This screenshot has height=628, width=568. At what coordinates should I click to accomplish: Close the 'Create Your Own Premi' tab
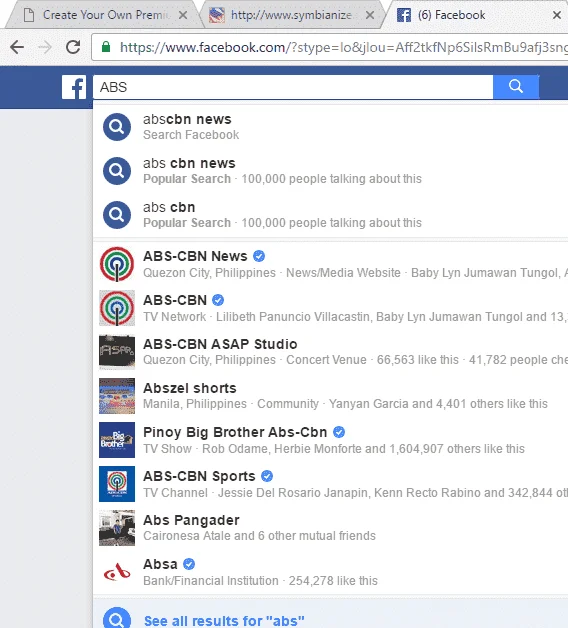183,15
